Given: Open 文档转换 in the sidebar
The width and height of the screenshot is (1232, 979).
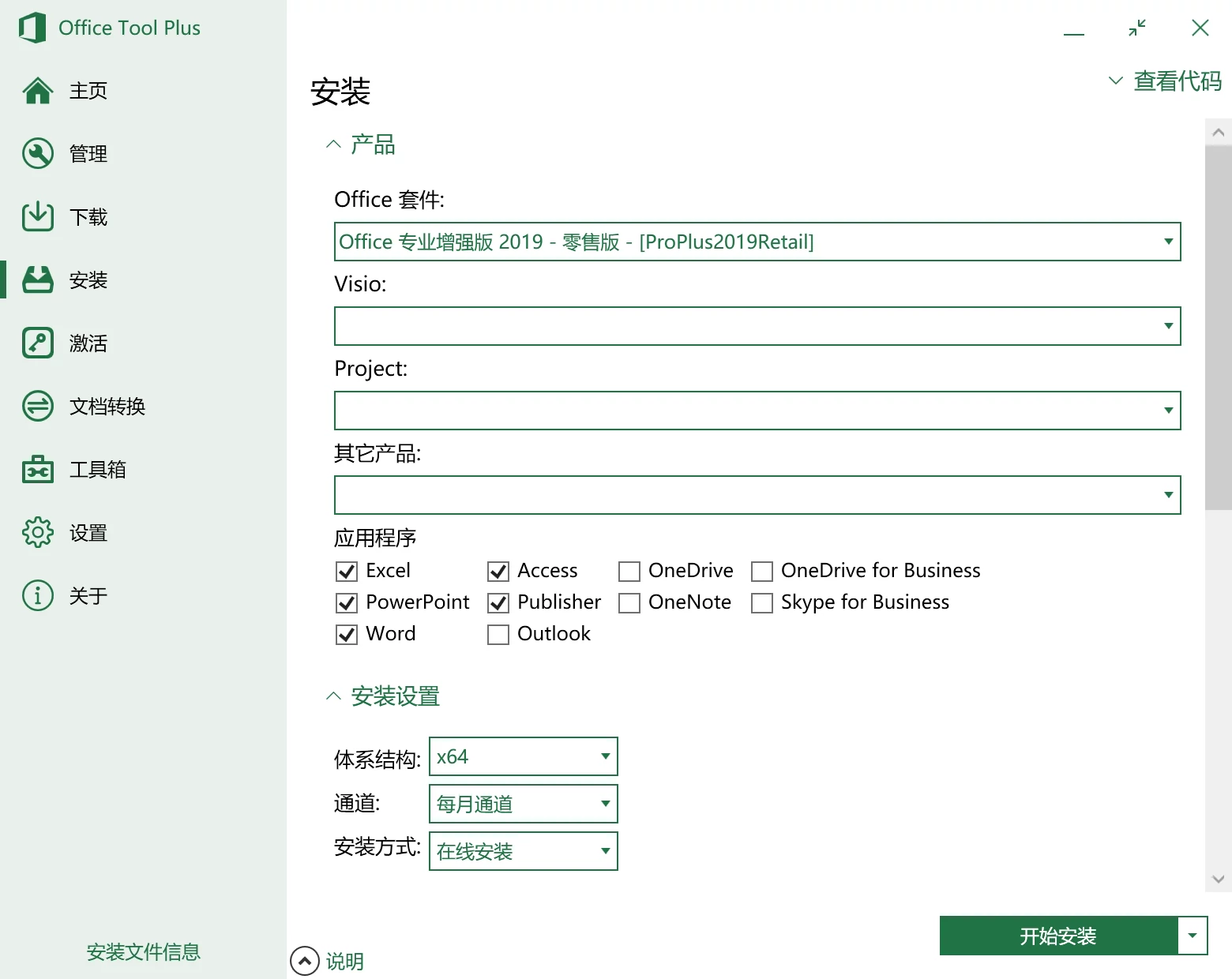Looking at the screenshot, I should tap(107, 407).
